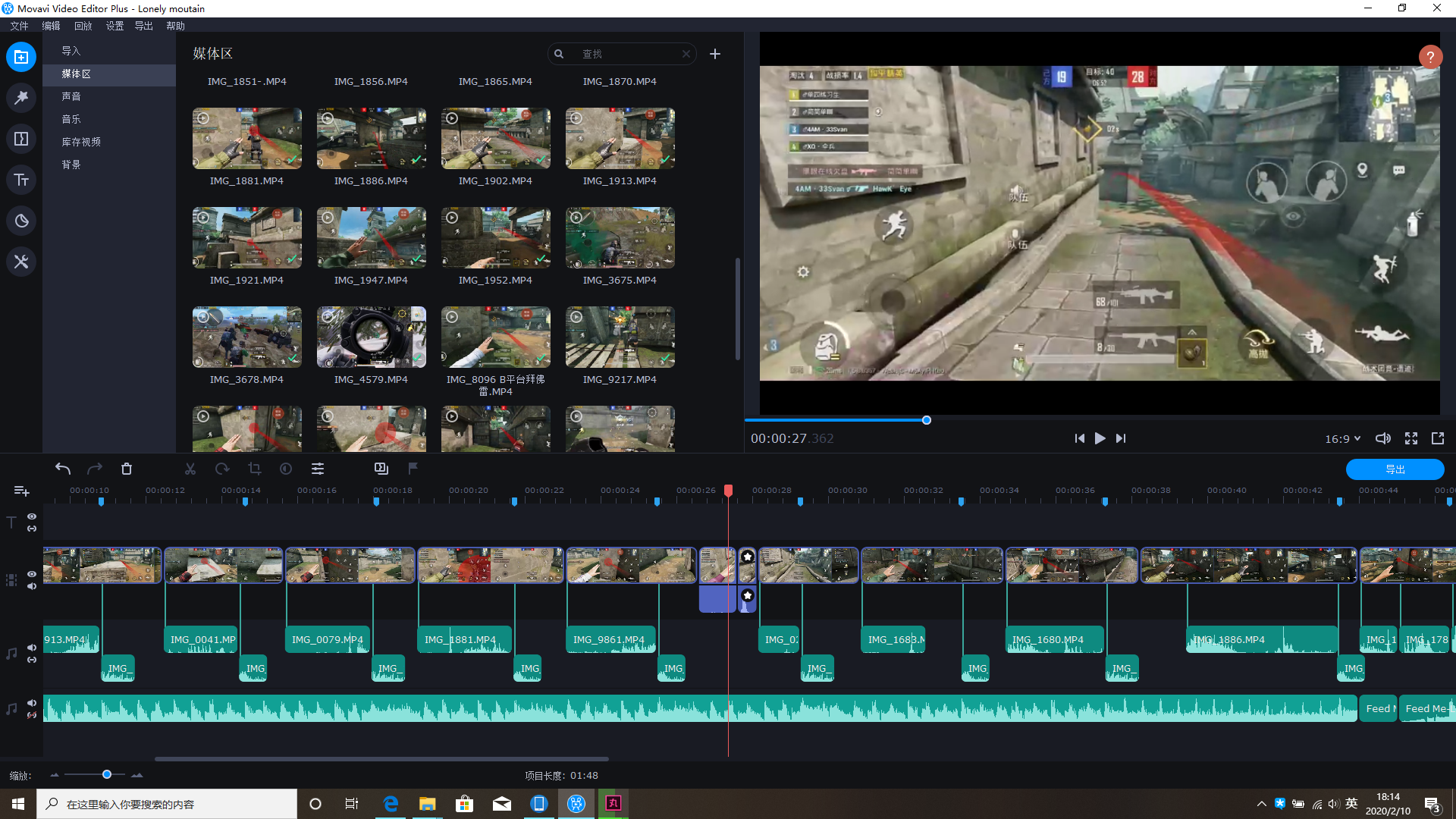Open the 帮助 menu

click(175, 26)
